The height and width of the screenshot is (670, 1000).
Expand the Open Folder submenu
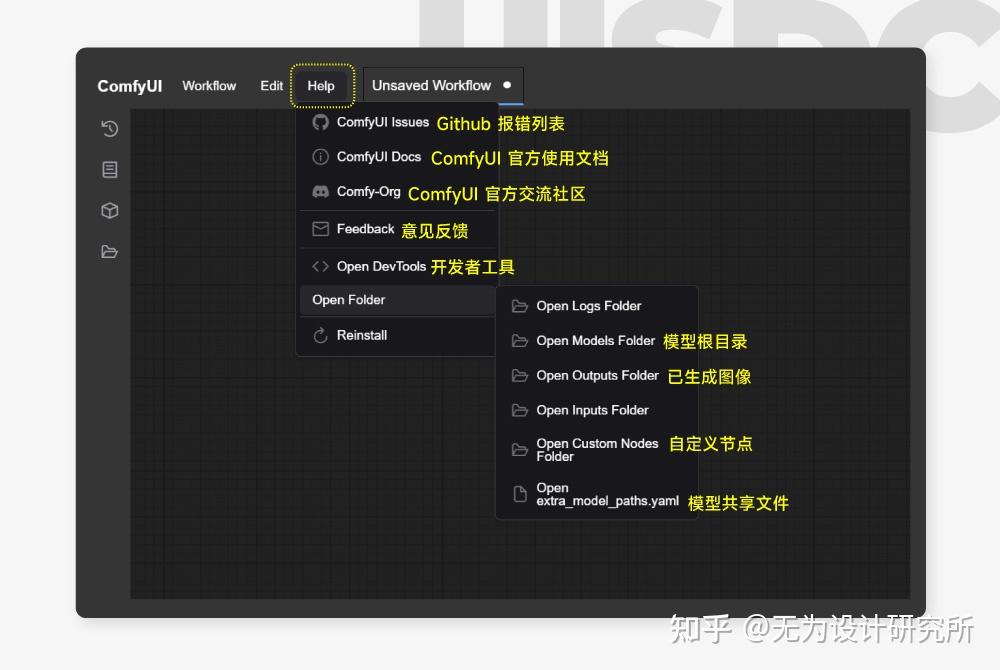349,300
